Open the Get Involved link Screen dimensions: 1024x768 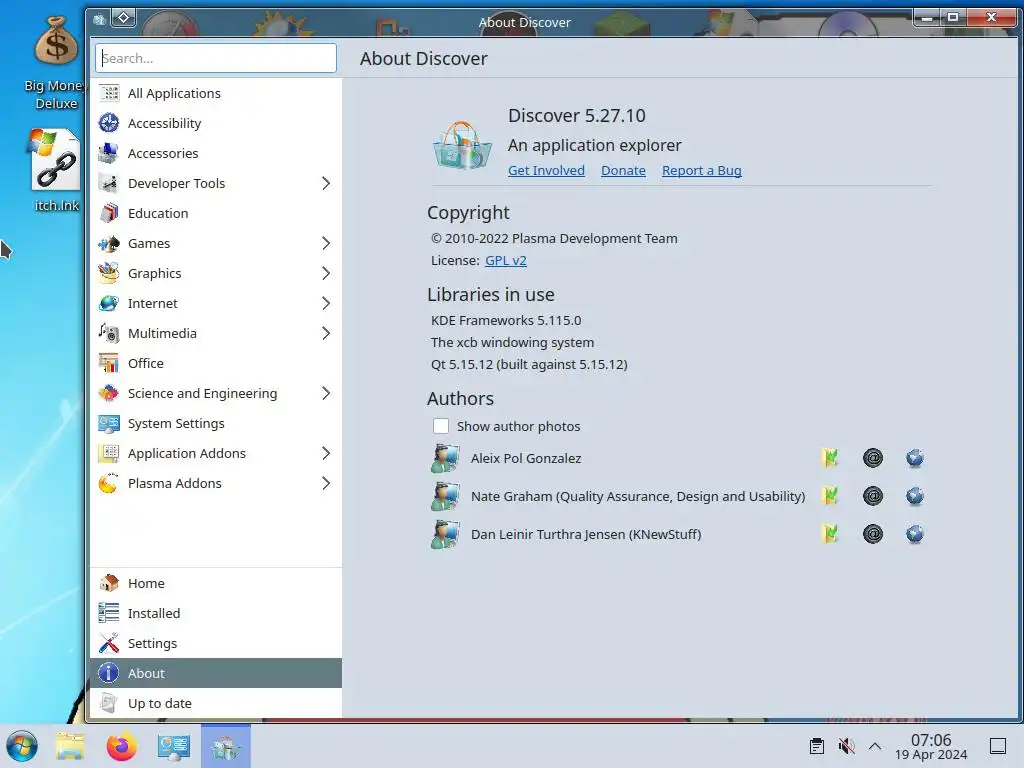[546, 170]
